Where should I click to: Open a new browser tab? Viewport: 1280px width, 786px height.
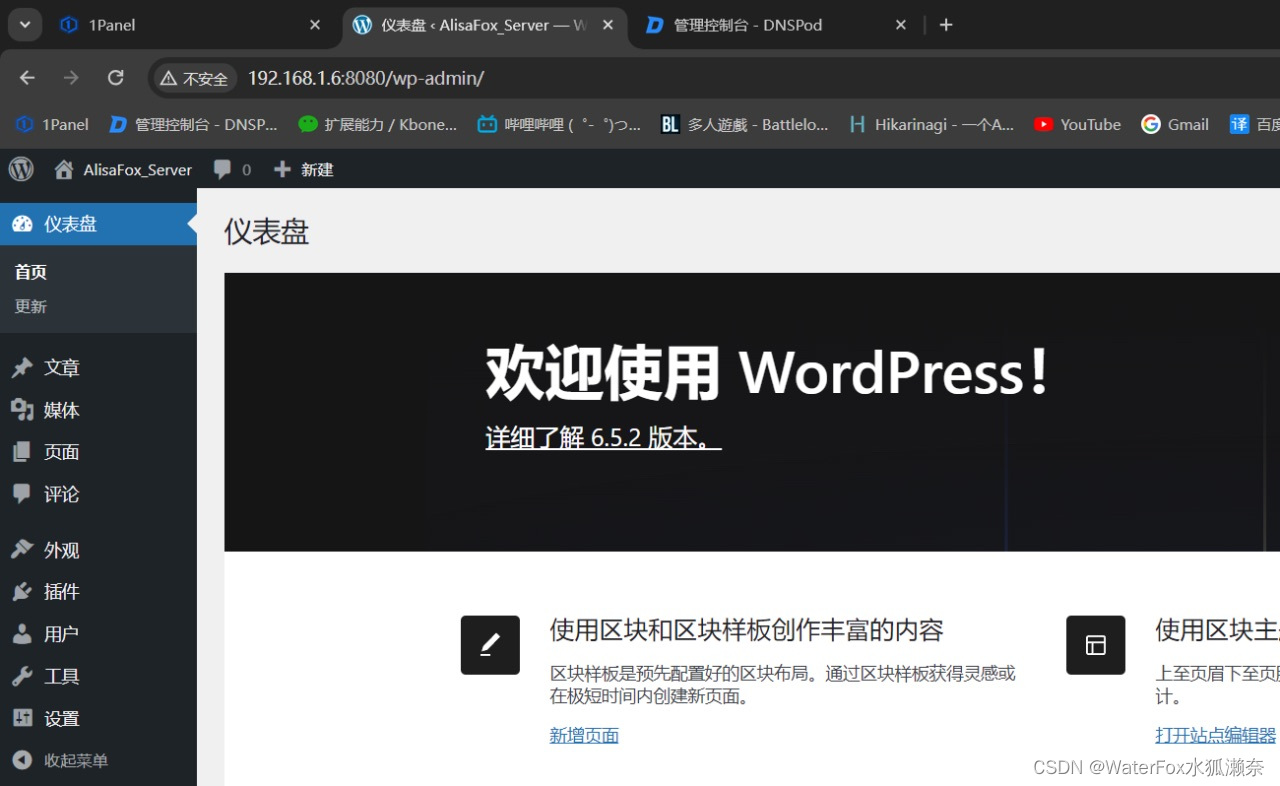pyautogui.click(x=946, y=25)
